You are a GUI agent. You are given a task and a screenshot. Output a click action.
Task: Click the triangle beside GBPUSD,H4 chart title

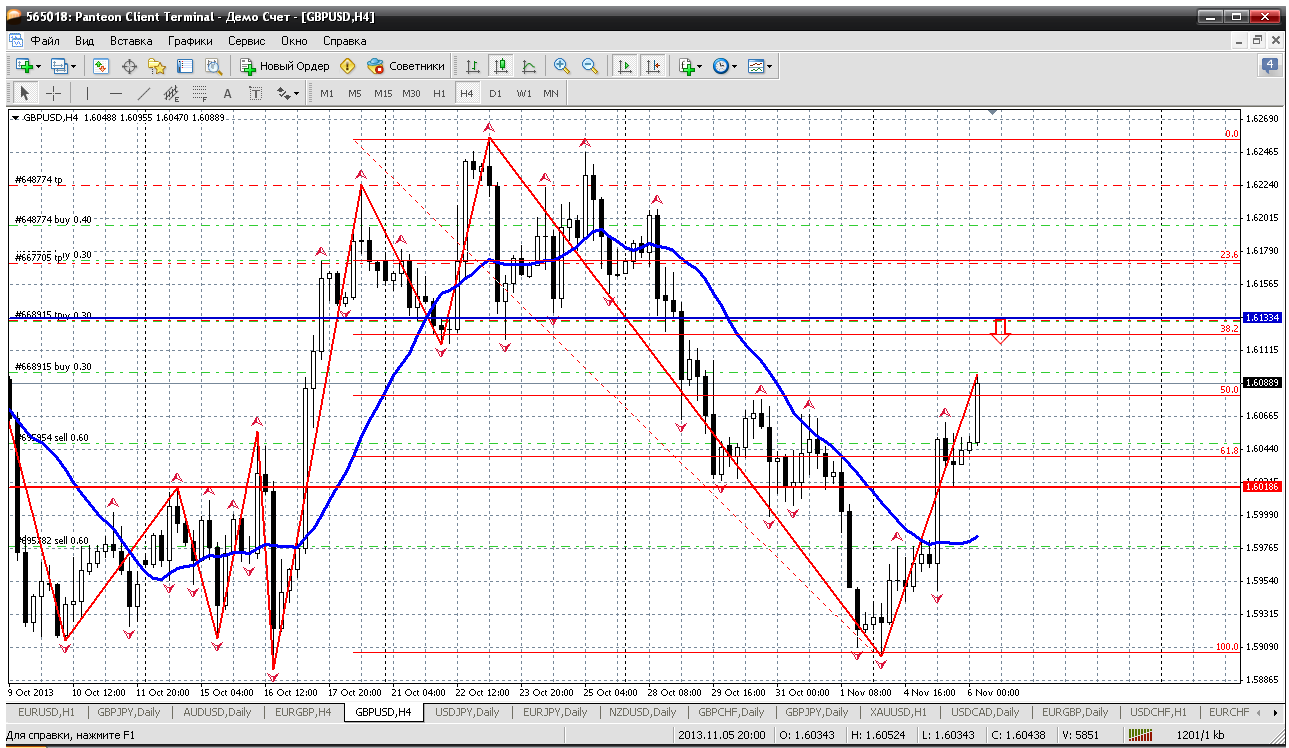tap(15, 118)
